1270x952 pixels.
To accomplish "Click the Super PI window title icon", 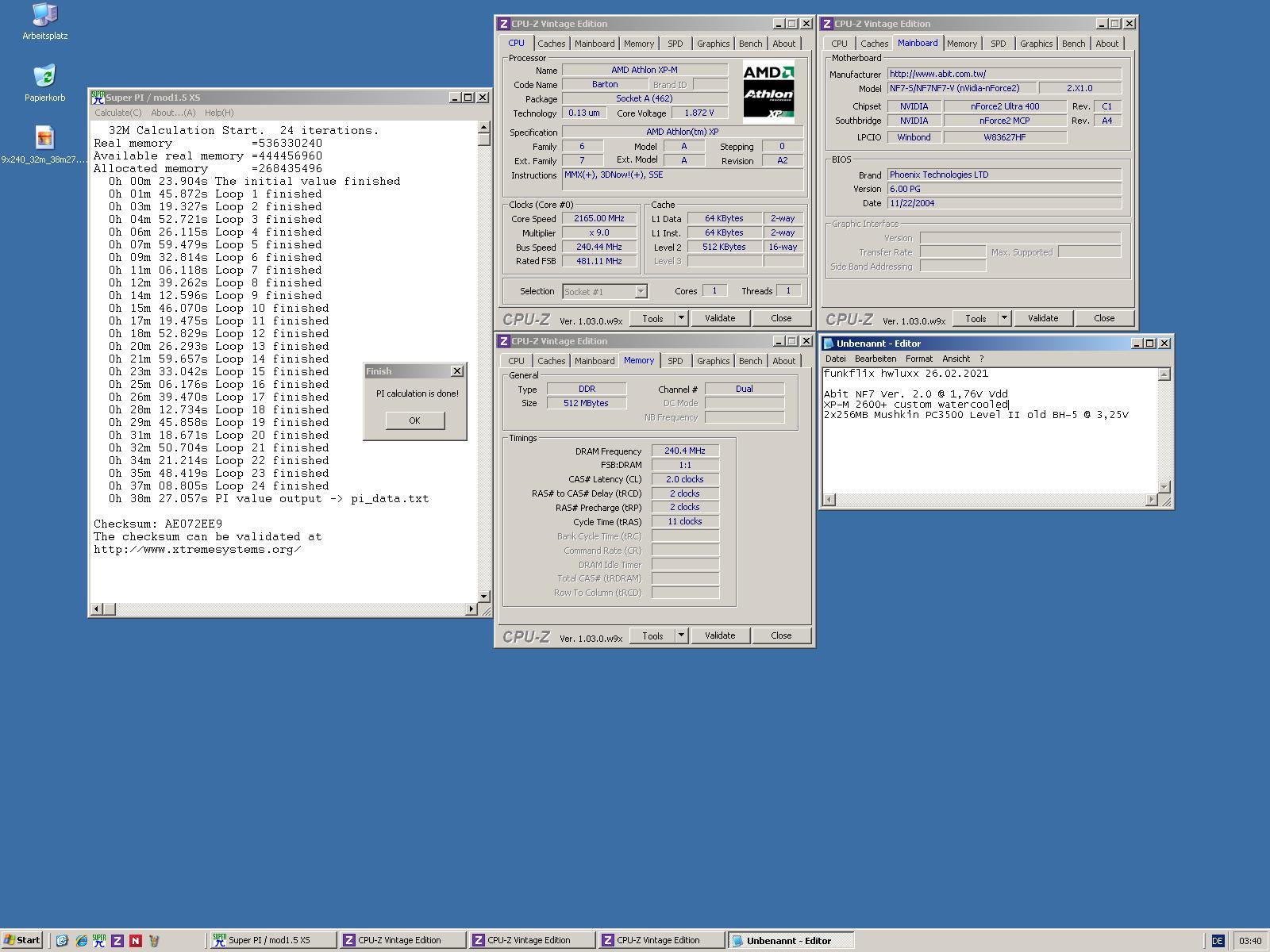I will (x=98, y=98).
